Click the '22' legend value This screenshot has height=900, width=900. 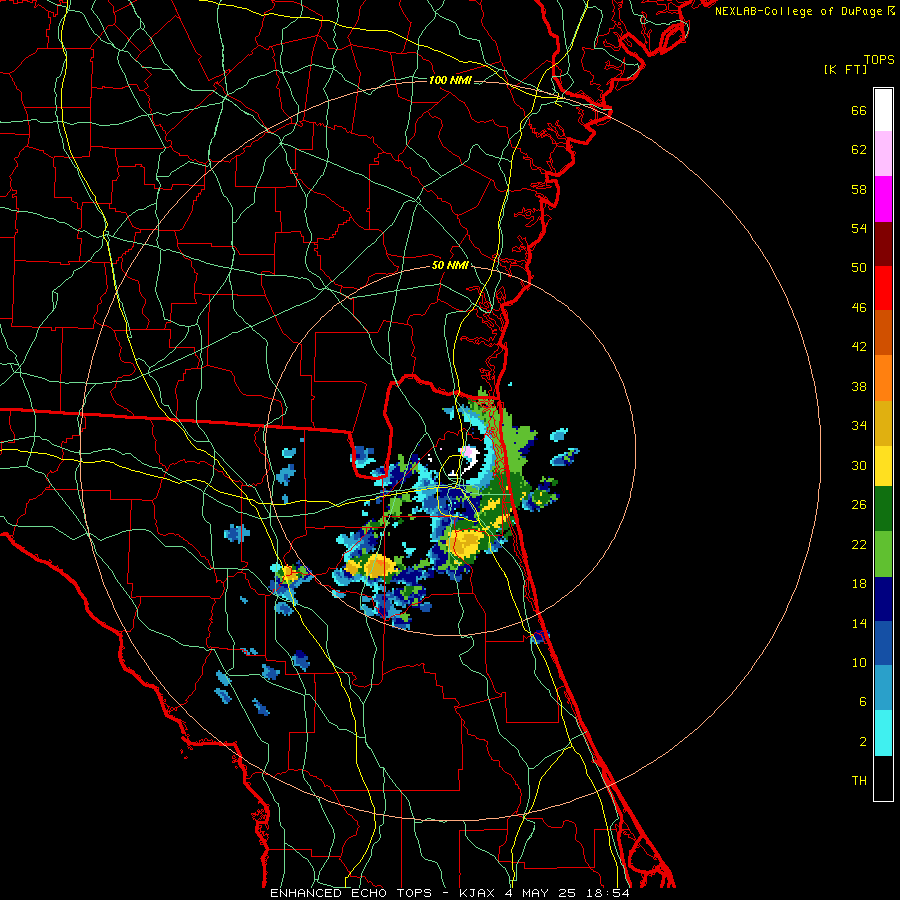tap(859, 545)
